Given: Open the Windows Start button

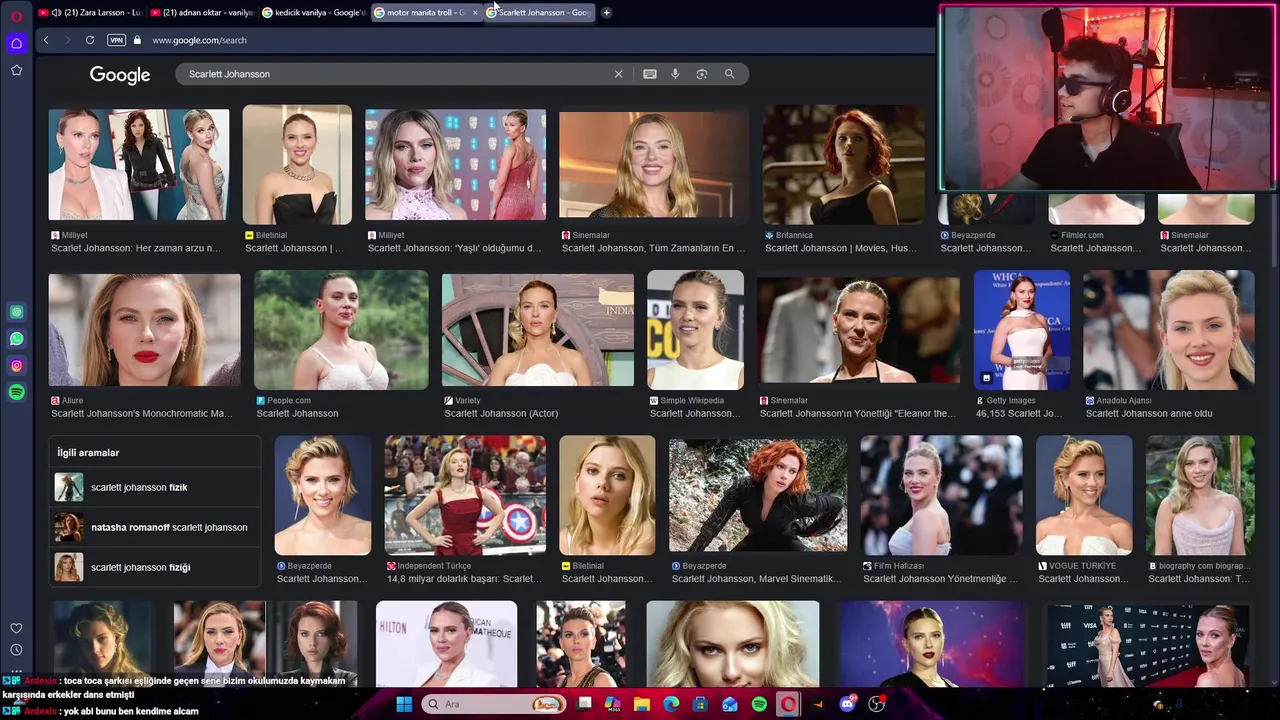Looking at the screenshot, I should point(404,704).
